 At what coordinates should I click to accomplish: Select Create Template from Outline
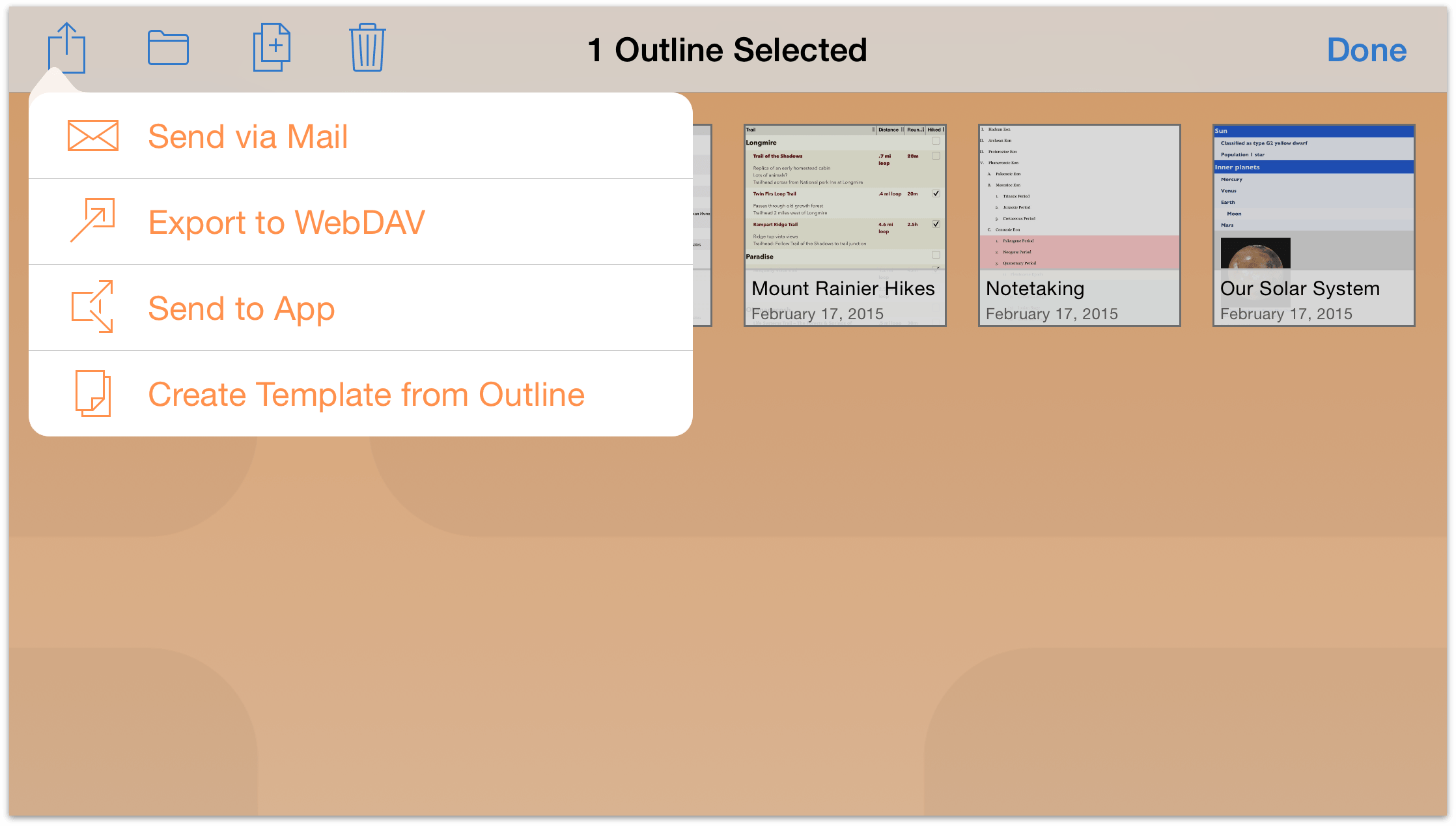[365, 394]
